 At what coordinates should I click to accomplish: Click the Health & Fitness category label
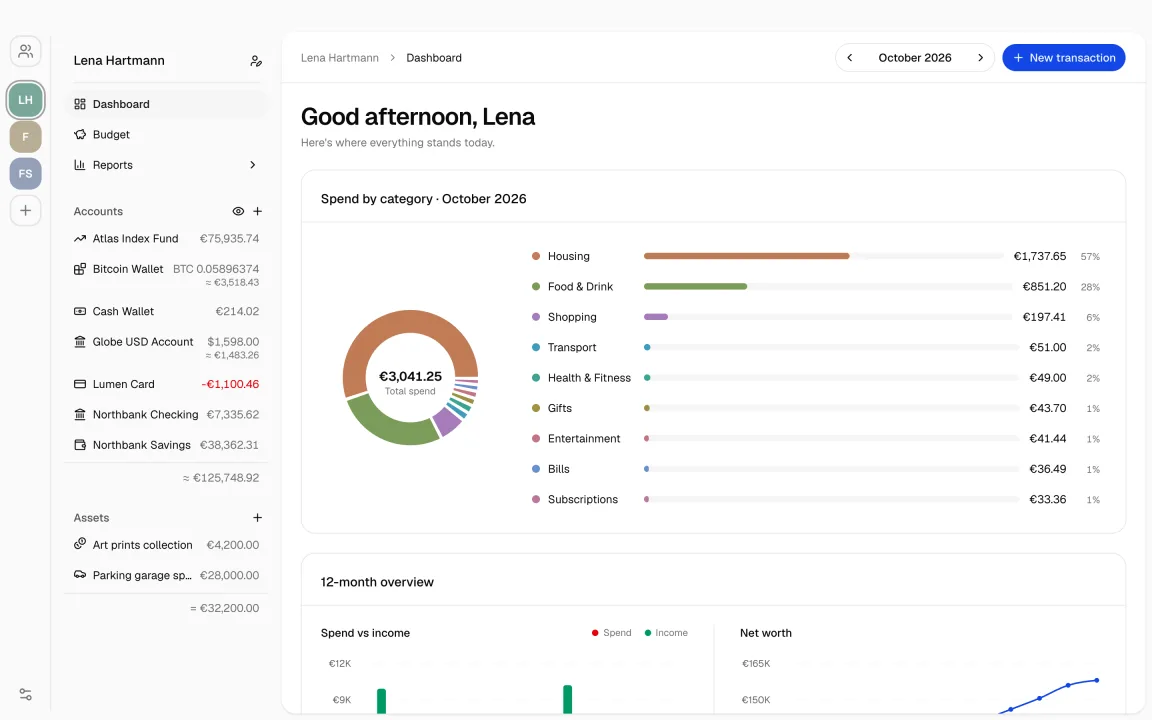click(589, 378)
